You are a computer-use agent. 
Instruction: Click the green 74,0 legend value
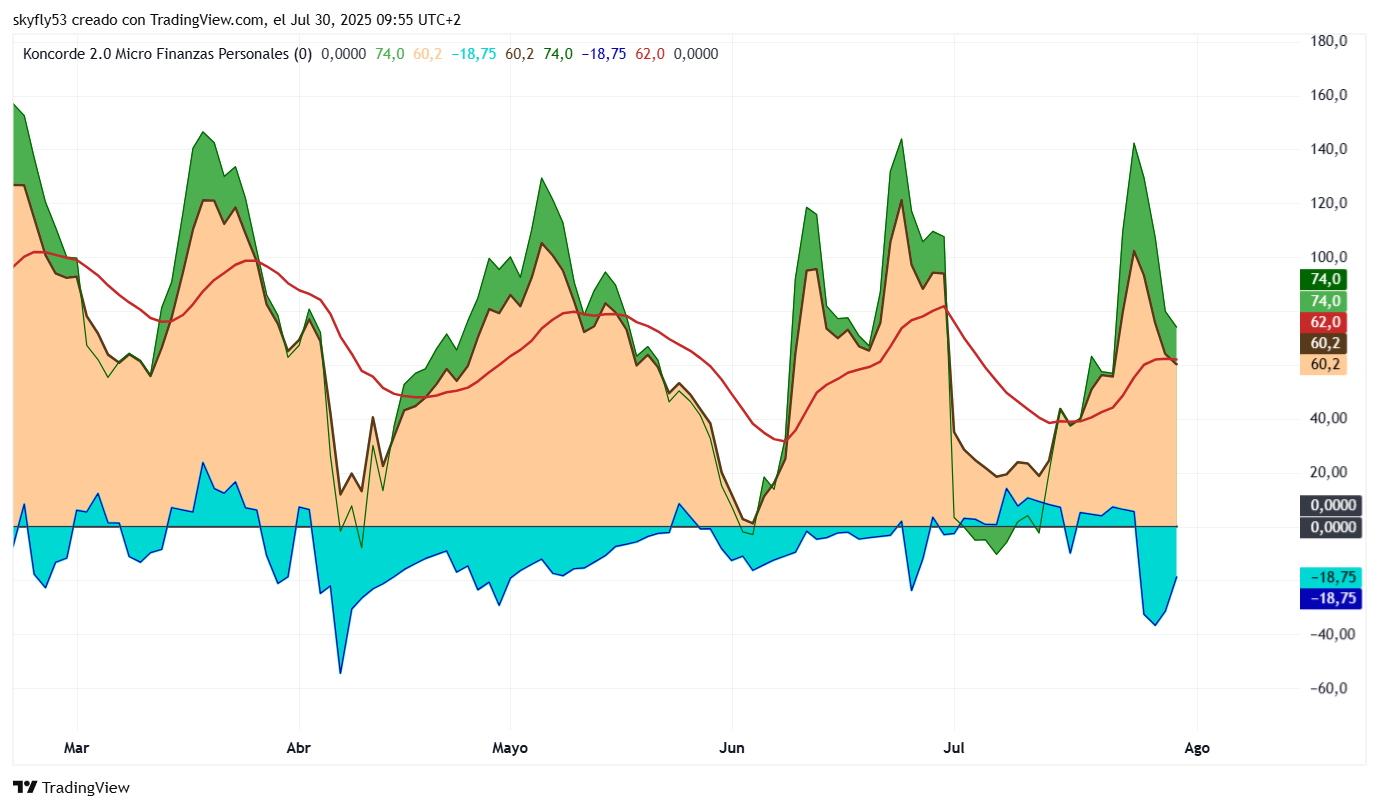(390, 54)
